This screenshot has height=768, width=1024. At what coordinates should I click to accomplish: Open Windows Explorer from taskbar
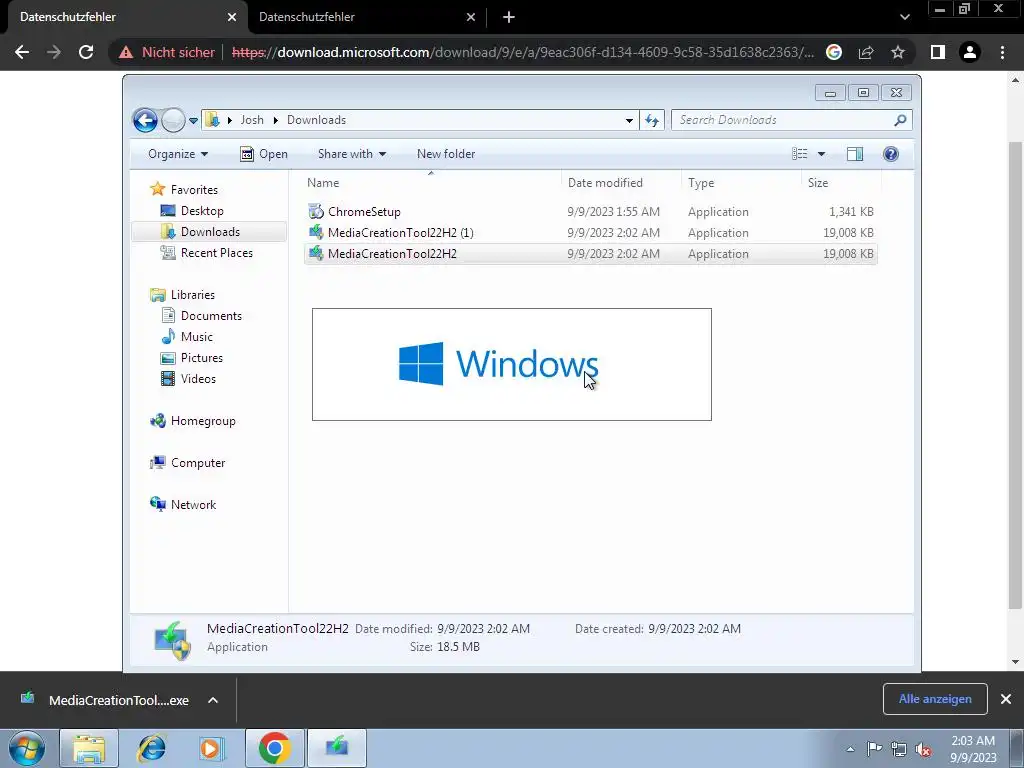[x=89, y=748]
